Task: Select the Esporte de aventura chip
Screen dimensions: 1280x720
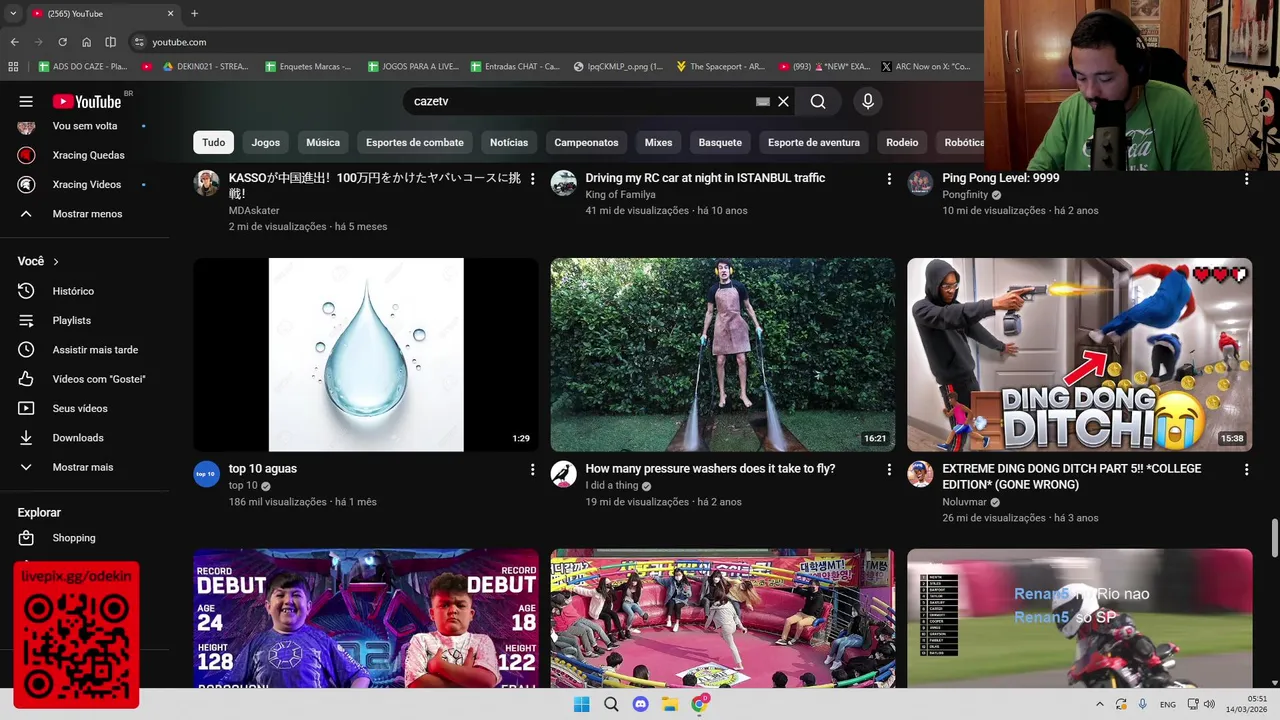Action: [x=814, y=142]
